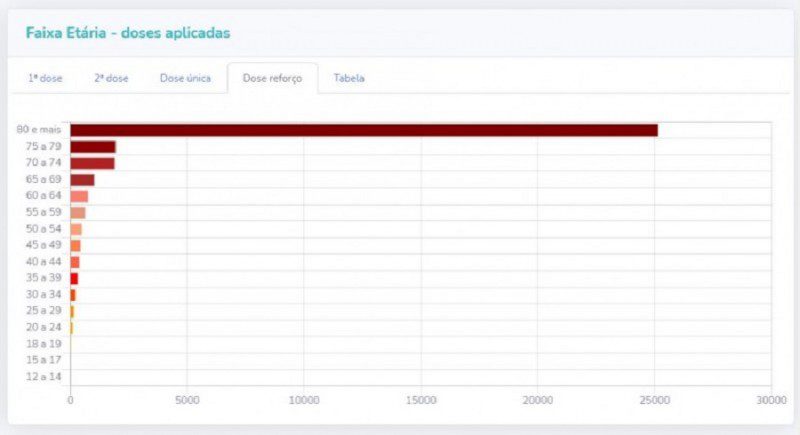Click the dark red 80 e mais bar
Image resolution: width=800 pixels, height=435 pixels.
(363, 130)
